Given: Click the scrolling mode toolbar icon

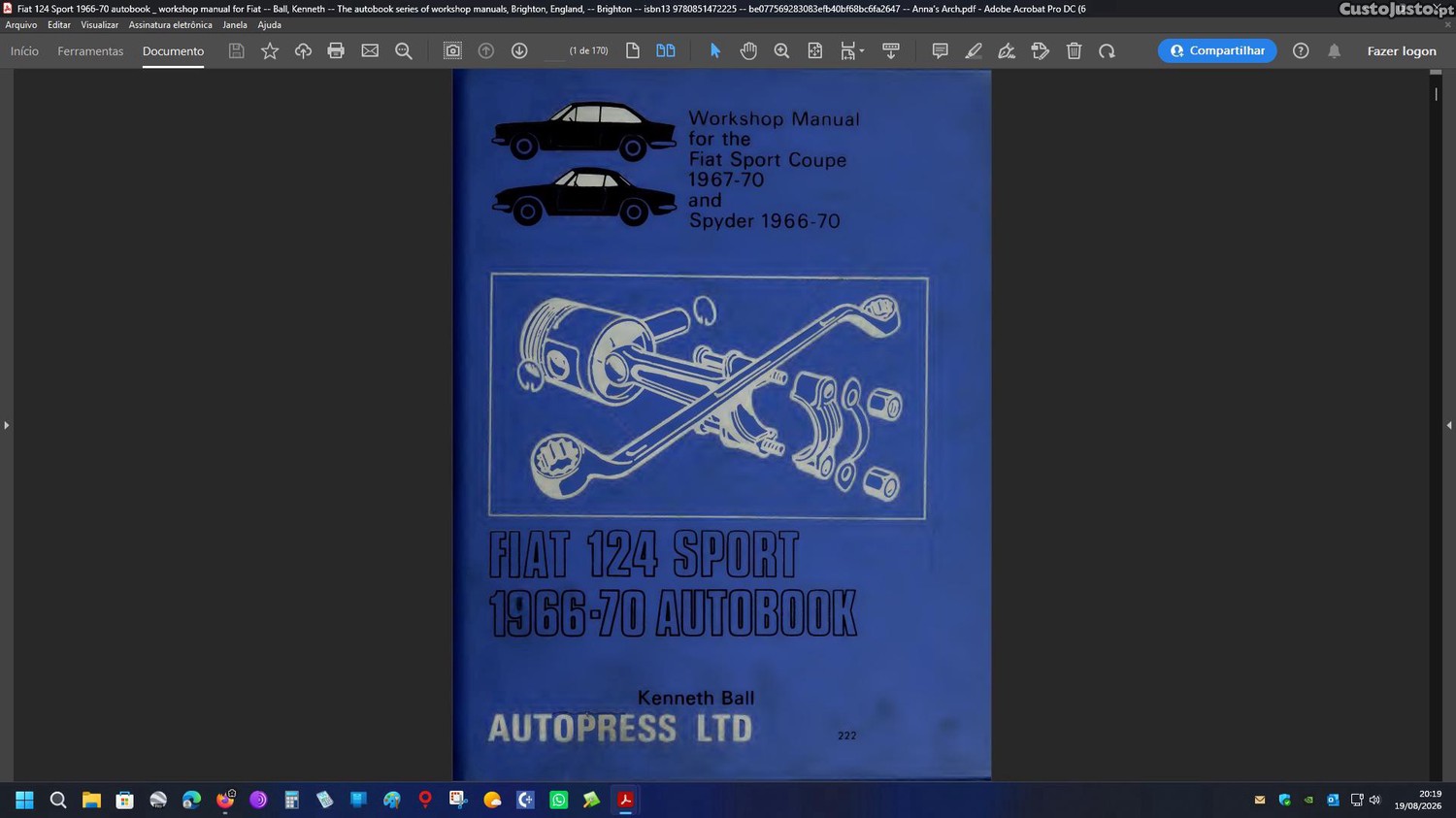Looking at the screenshot, I should pos(891,50).
